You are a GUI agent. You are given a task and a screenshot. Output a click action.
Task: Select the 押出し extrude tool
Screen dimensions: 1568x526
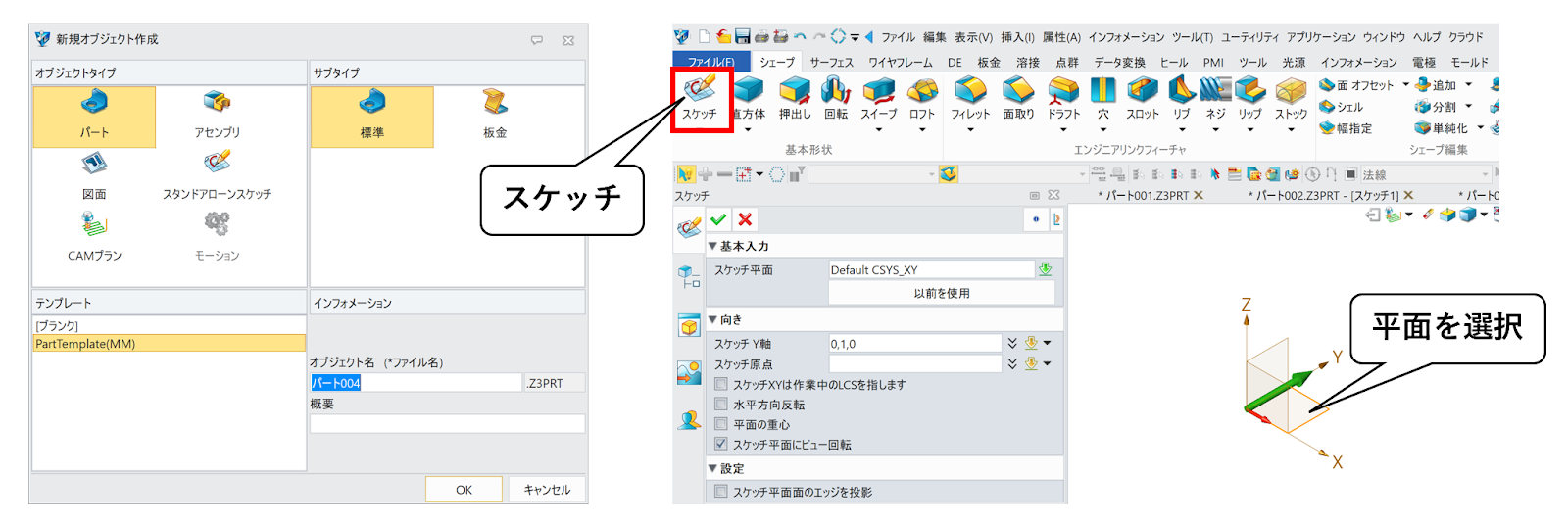click(795, 98)
